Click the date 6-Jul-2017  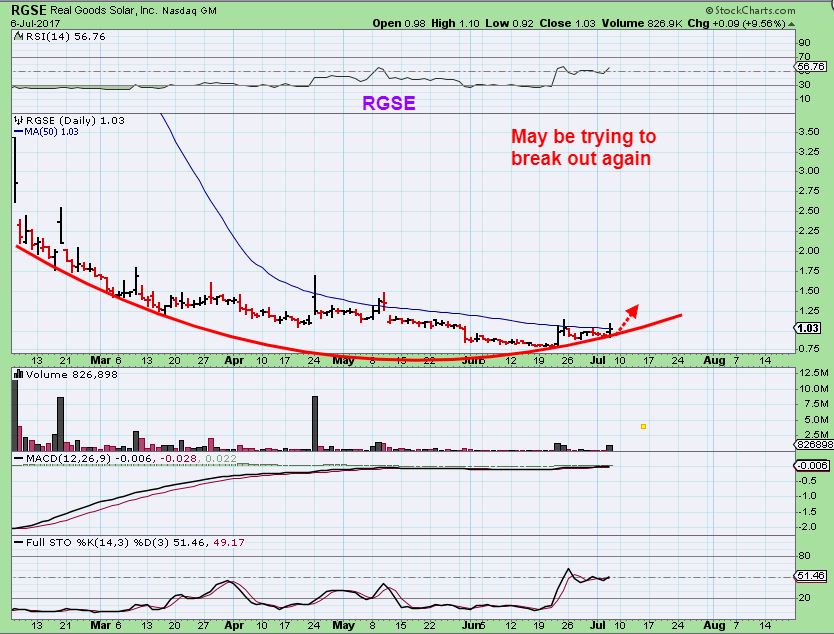click(35, 24)
